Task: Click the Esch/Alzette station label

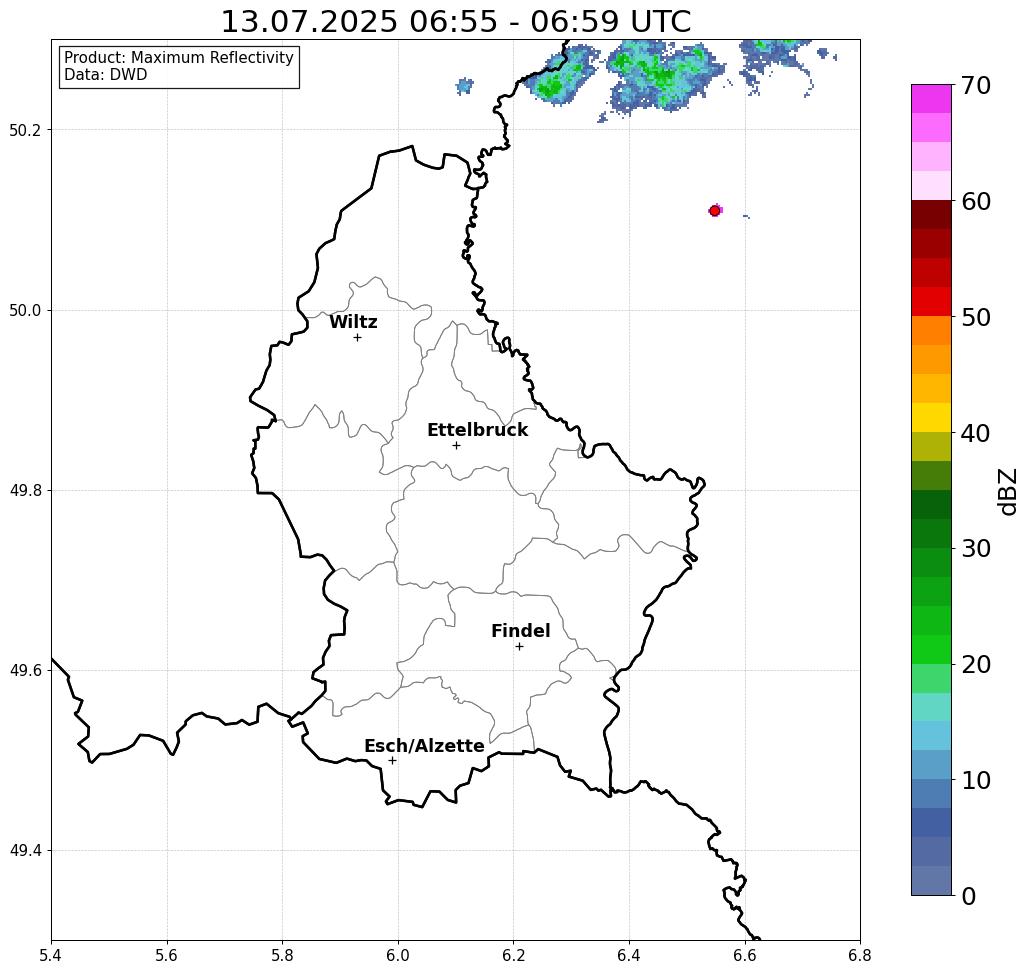Action: 424,746
